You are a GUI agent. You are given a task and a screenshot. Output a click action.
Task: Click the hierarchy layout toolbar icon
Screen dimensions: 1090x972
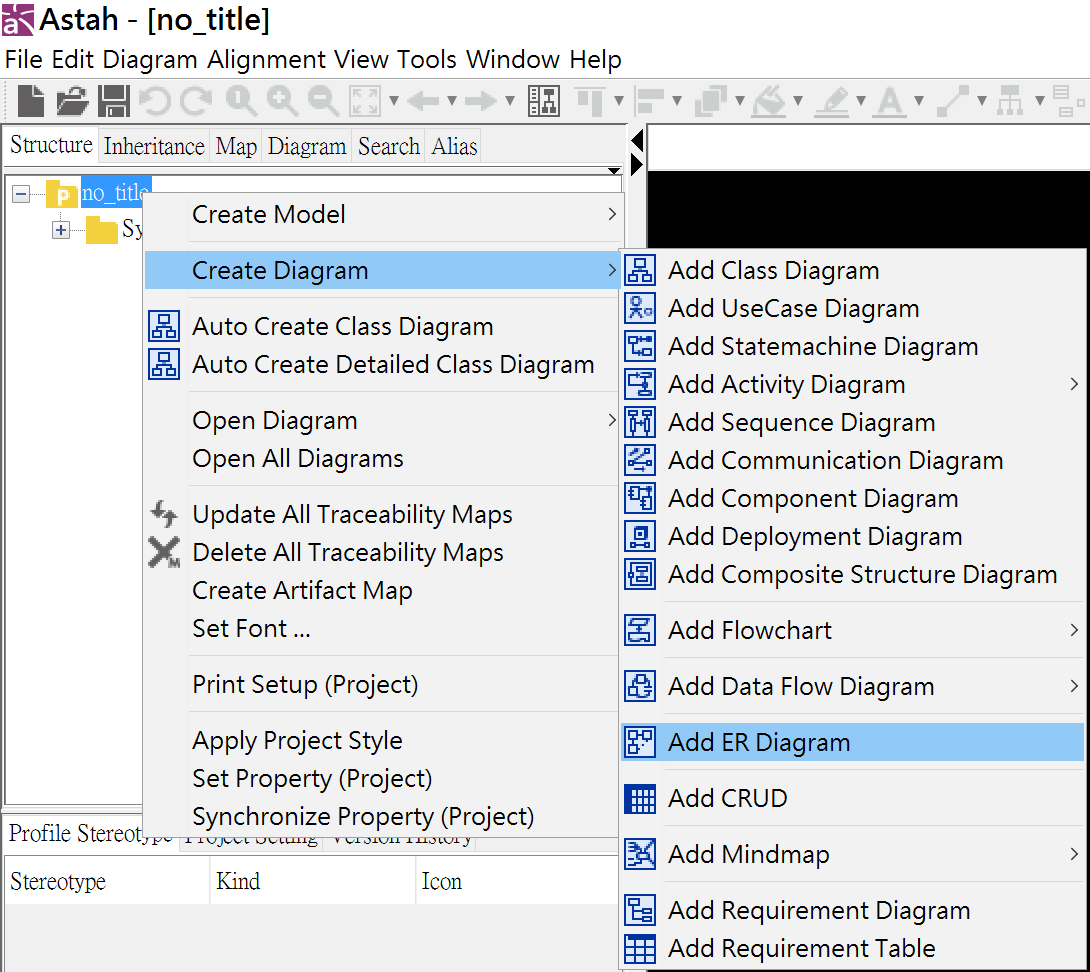(x=1010, y=101)
